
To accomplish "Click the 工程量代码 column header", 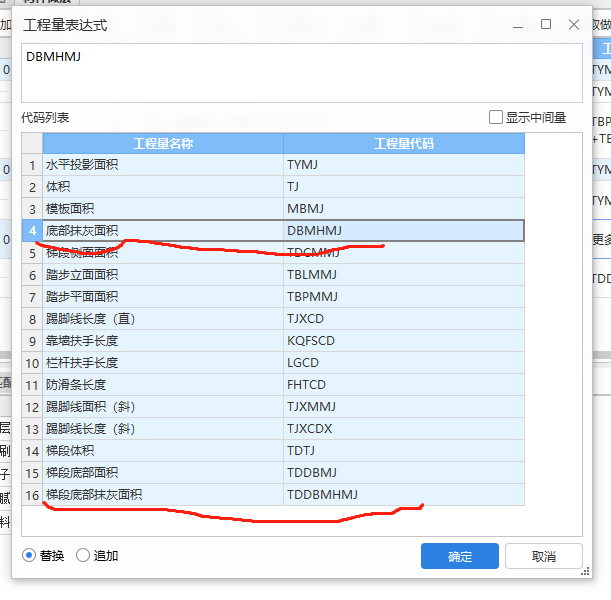I will pos(404,143).
